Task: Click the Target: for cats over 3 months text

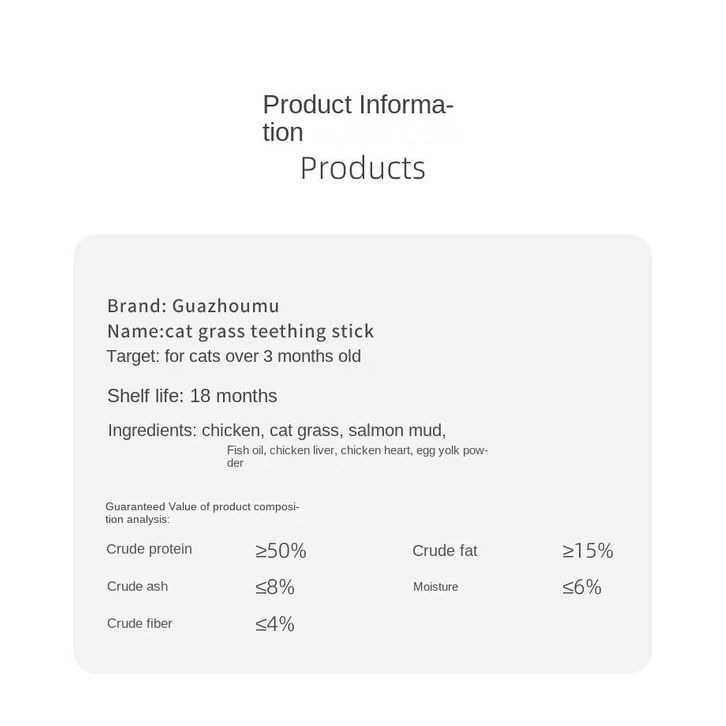Action: point(234,356)
